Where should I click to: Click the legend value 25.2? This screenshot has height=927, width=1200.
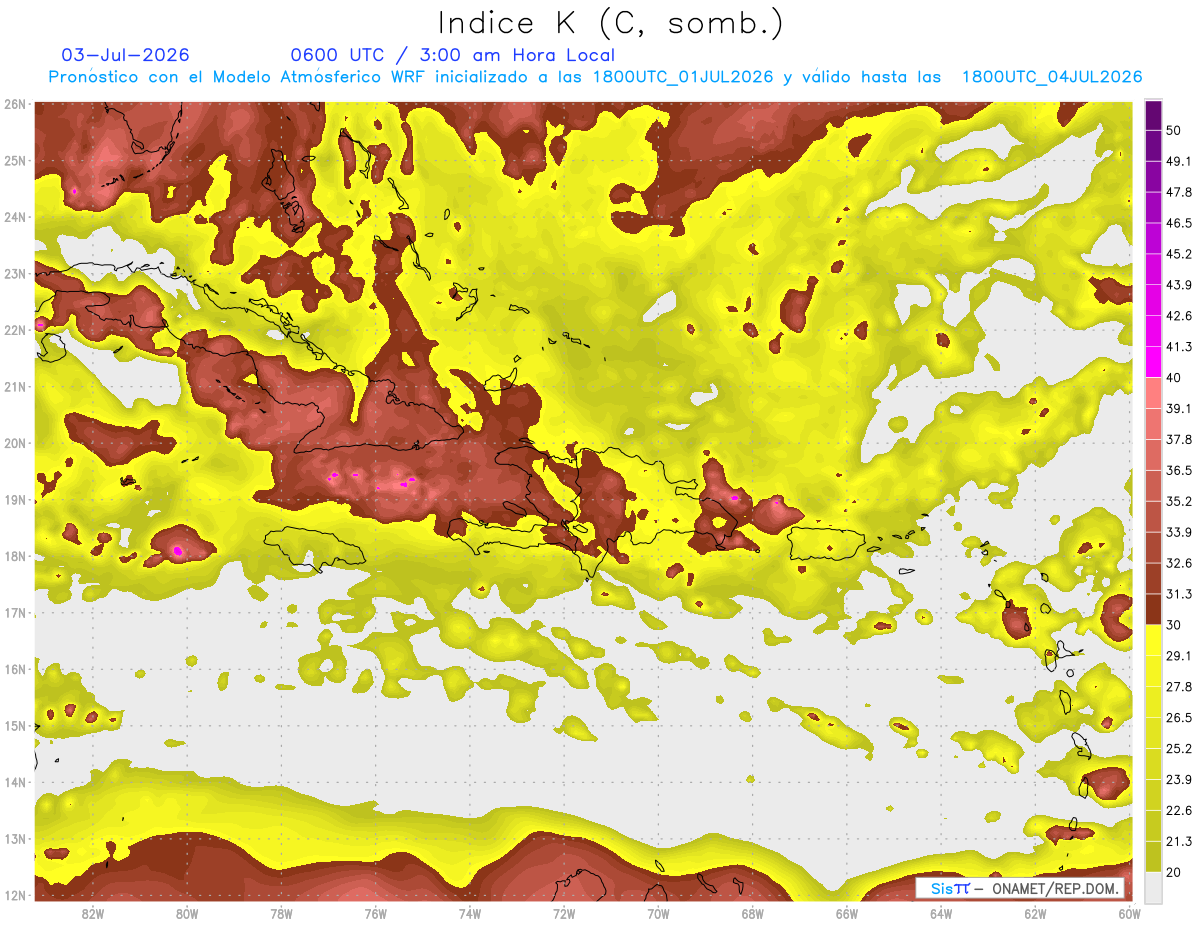1179,749
